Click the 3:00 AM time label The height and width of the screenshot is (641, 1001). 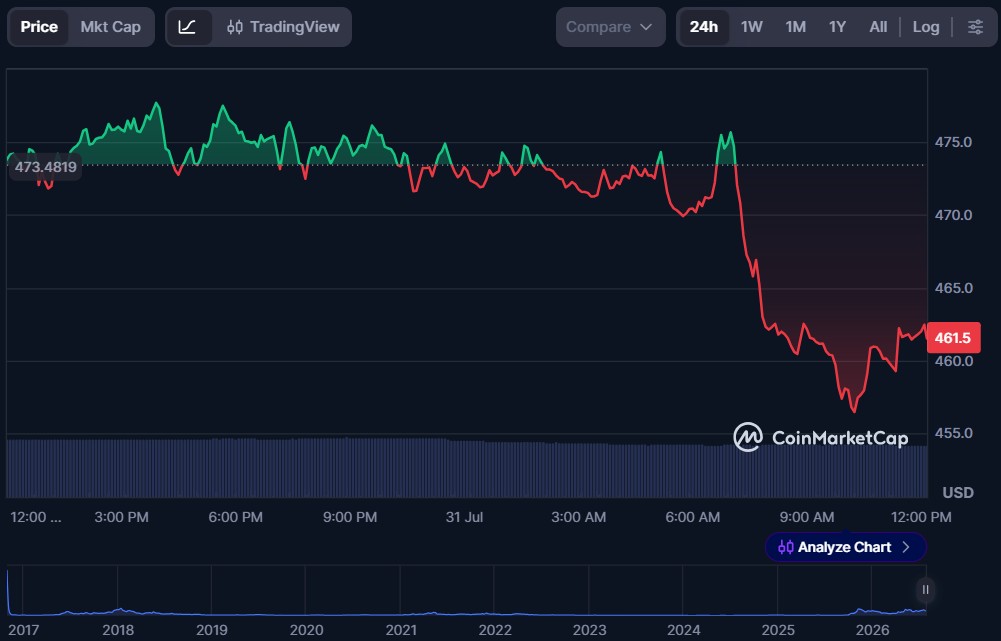pos(578,517)
